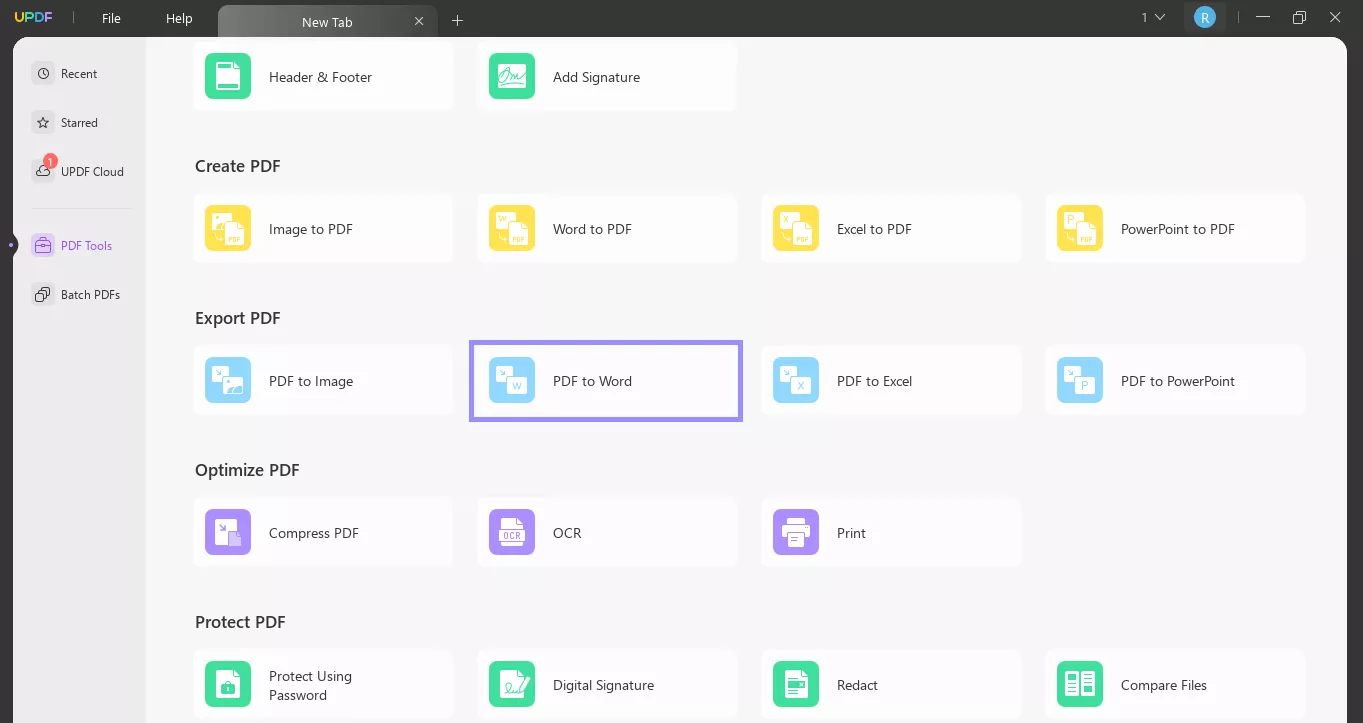Click the Starred star icon in sidebar
This screenshot has height=723, width=1363.
coord(42,122)
